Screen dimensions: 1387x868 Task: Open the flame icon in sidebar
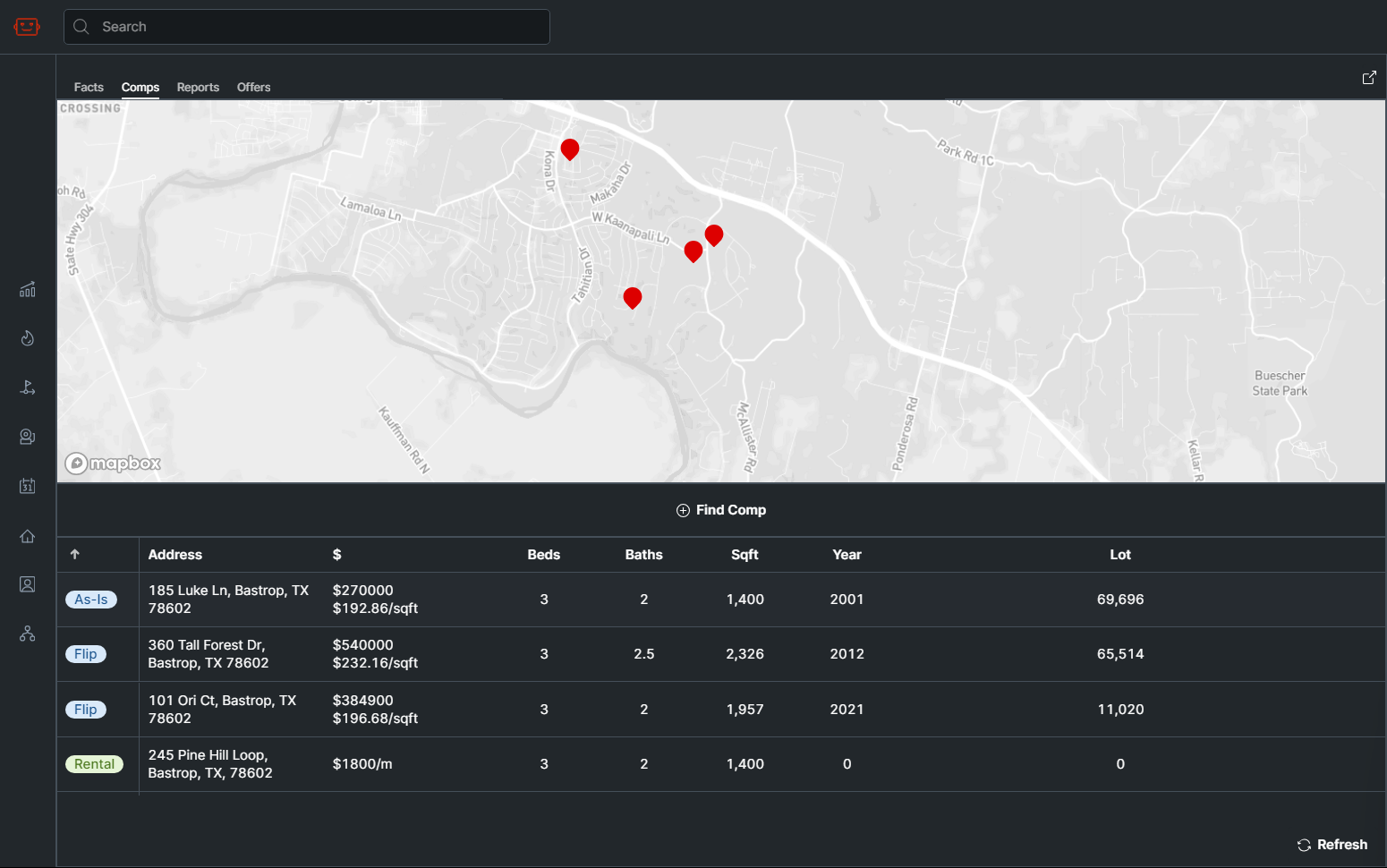[x=28, y=338]
